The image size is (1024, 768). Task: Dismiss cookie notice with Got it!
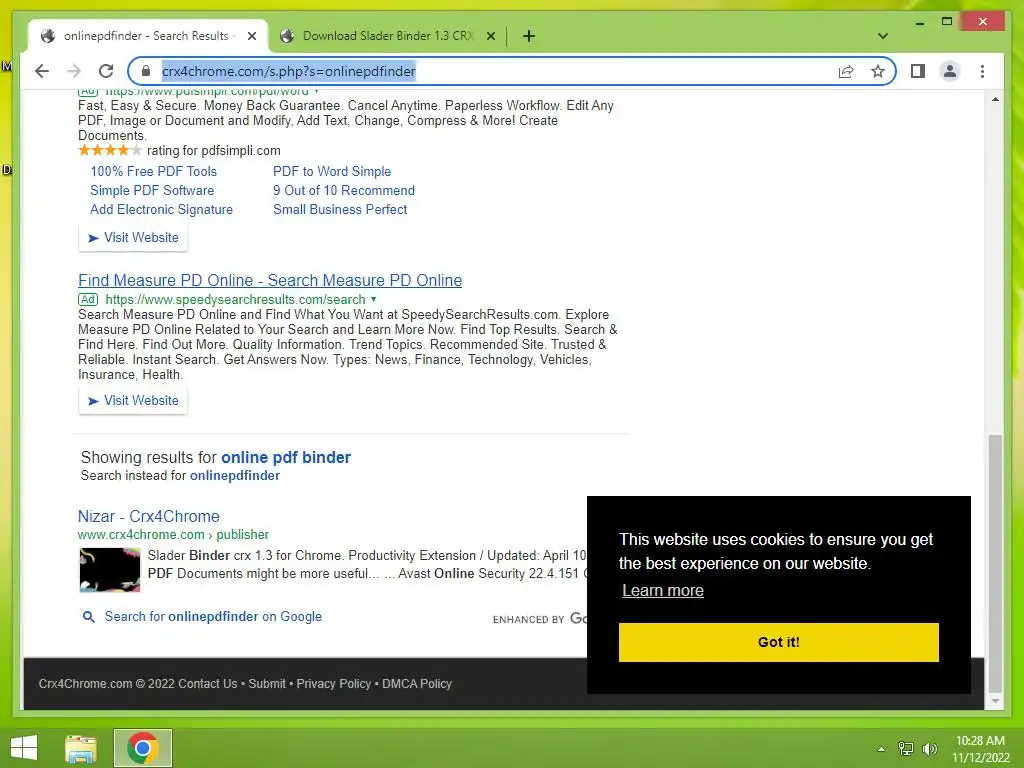coord(778,642)
